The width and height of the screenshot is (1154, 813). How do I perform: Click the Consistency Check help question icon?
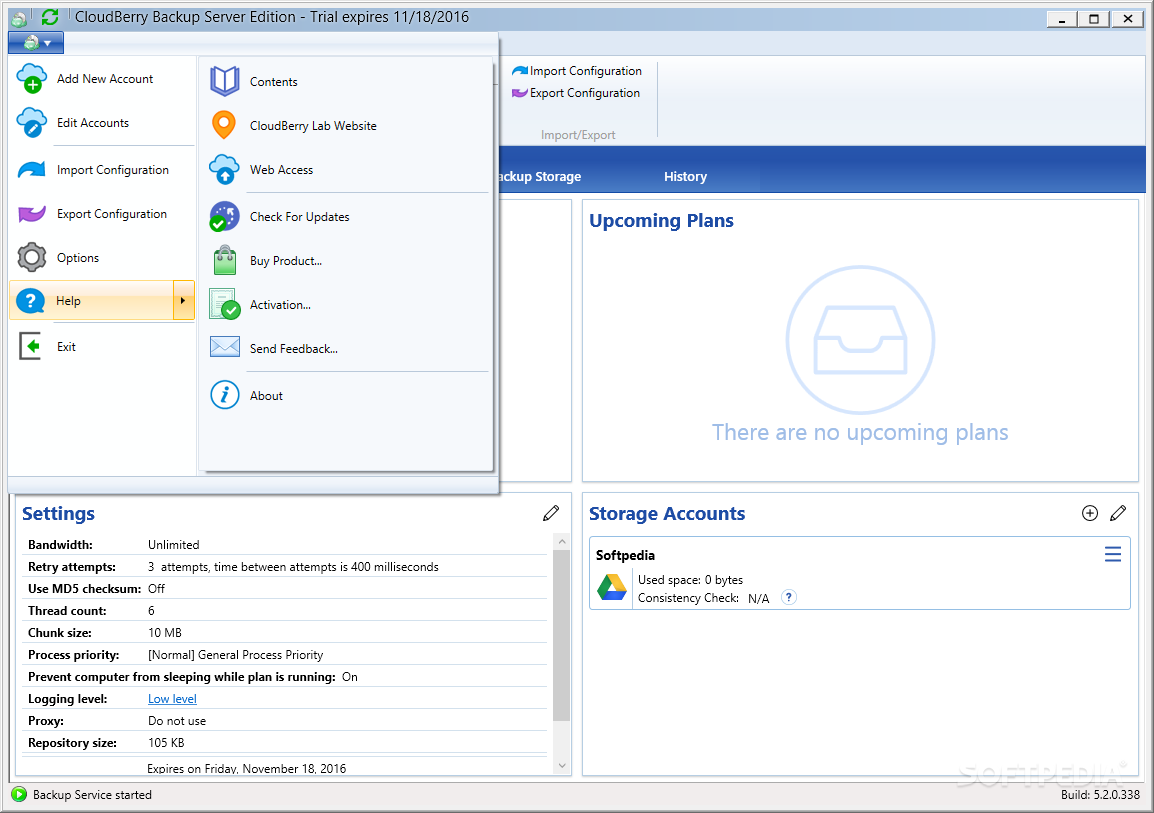[788, 597]
